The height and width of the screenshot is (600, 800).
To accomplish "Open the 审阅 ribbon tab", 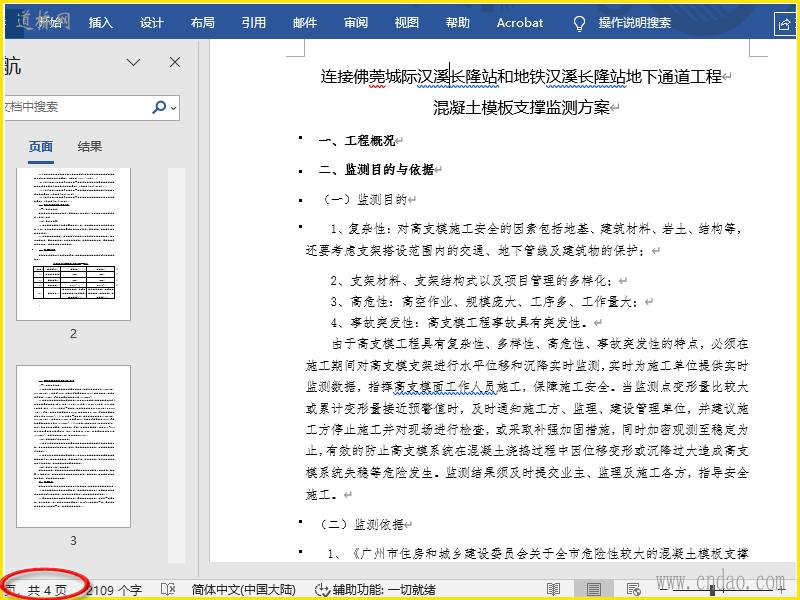I will click(x=355, y=23).
